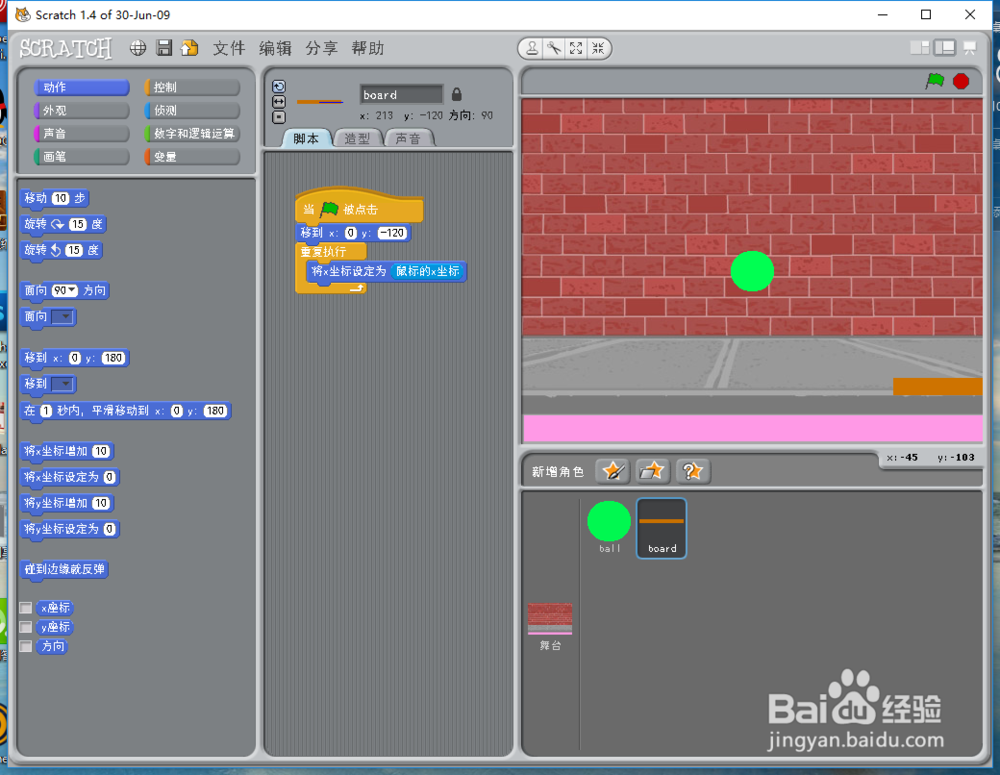Select the 外观 block category
Screen dimensions: 1000x775
[x=82, y=110]
